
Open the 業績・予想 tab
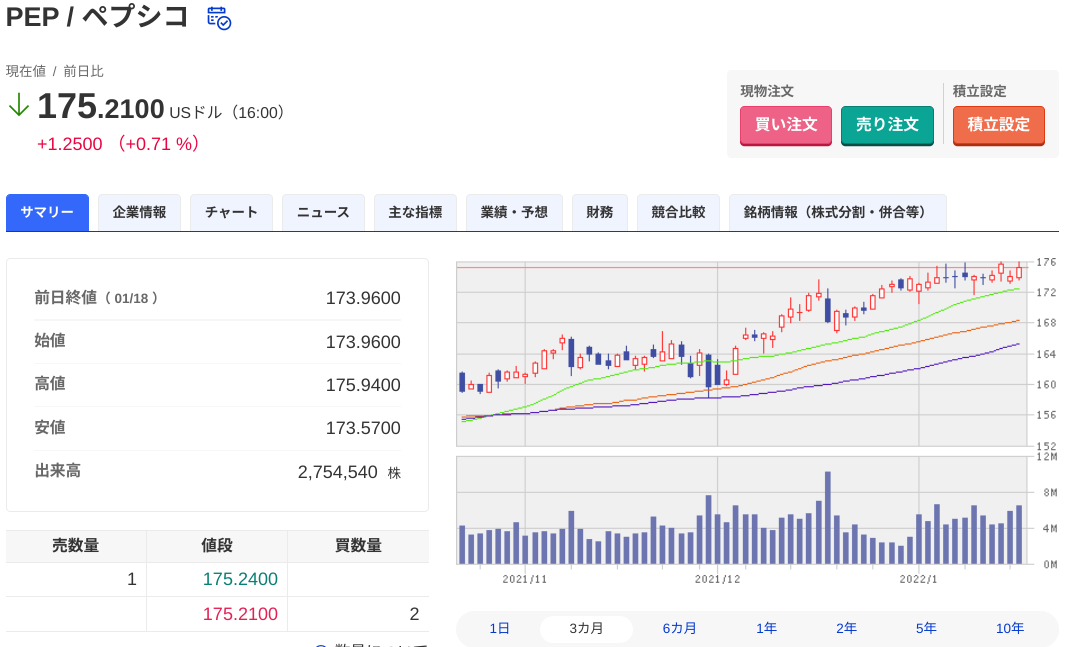pyautogui.click(x=514, y=212)
